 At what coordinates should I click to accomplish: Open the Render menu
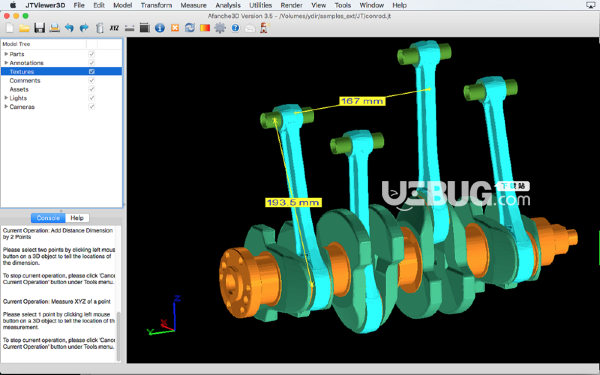[x=291, y=5]
